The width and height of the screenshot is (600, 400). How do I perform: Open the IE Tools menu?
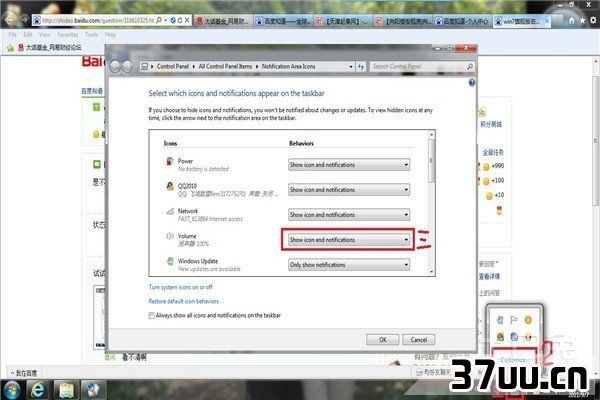click(91, 34)
